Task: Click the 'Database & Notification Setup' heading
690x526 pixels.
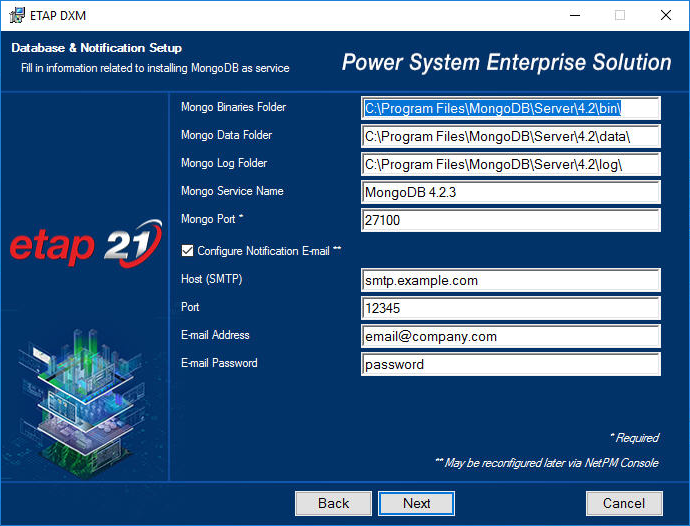Action: coord(96,48)
